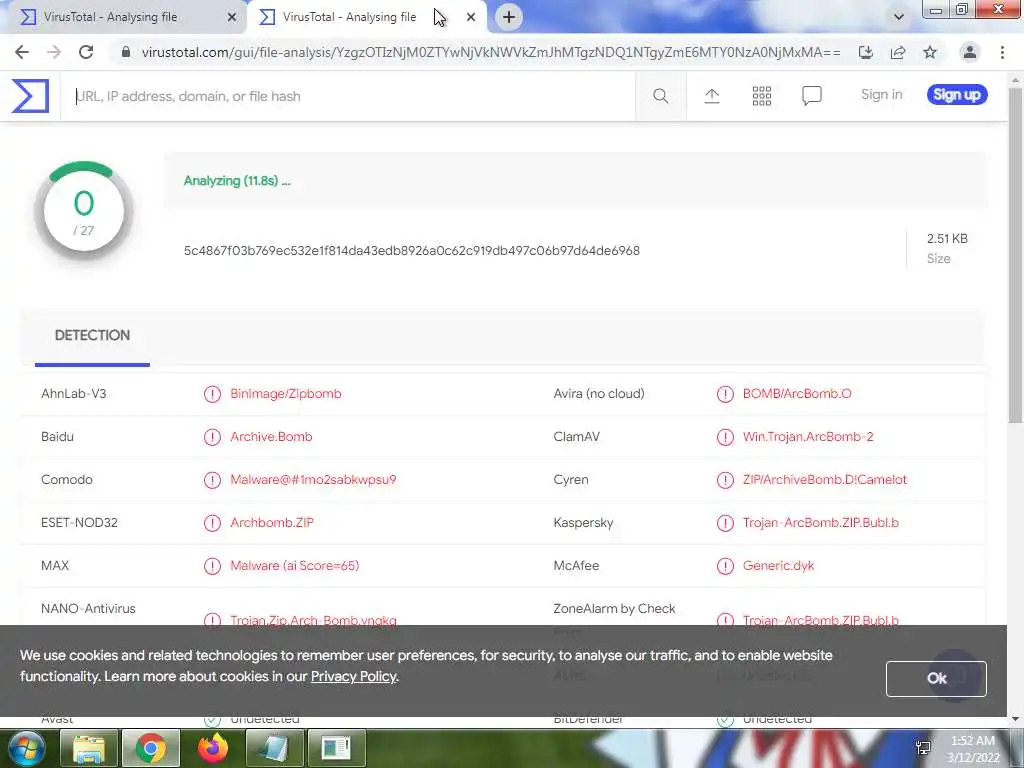The height and width of the screenshot is (768, 1024).
Task: Open Firefox from the taskbar
Action: 213,748
